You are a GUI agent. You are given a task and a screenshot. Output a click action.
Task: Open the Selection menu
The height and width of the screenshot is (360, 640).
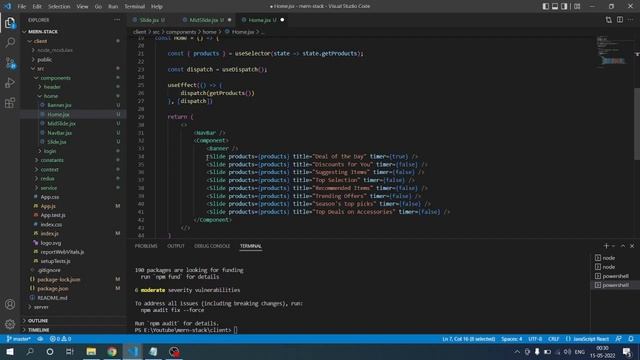pos(59,7)
